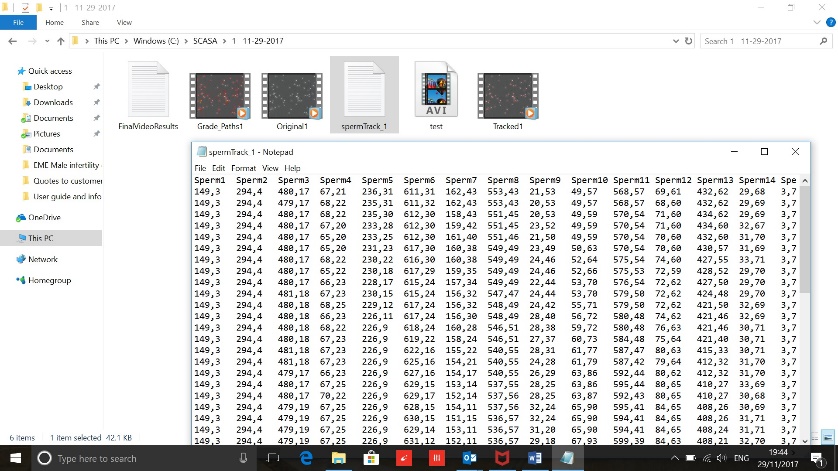Open Notepad Format menu

tap(243, 168)
